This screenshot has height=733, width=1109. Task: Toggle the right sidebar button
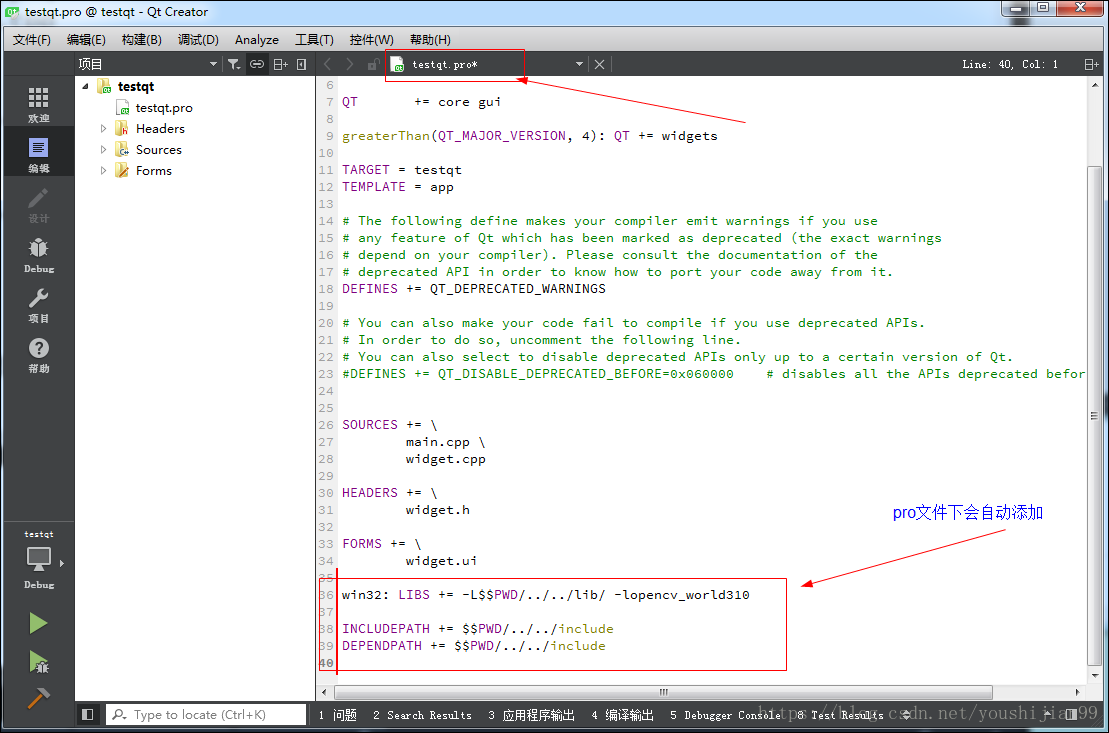tap(1072, 715)
